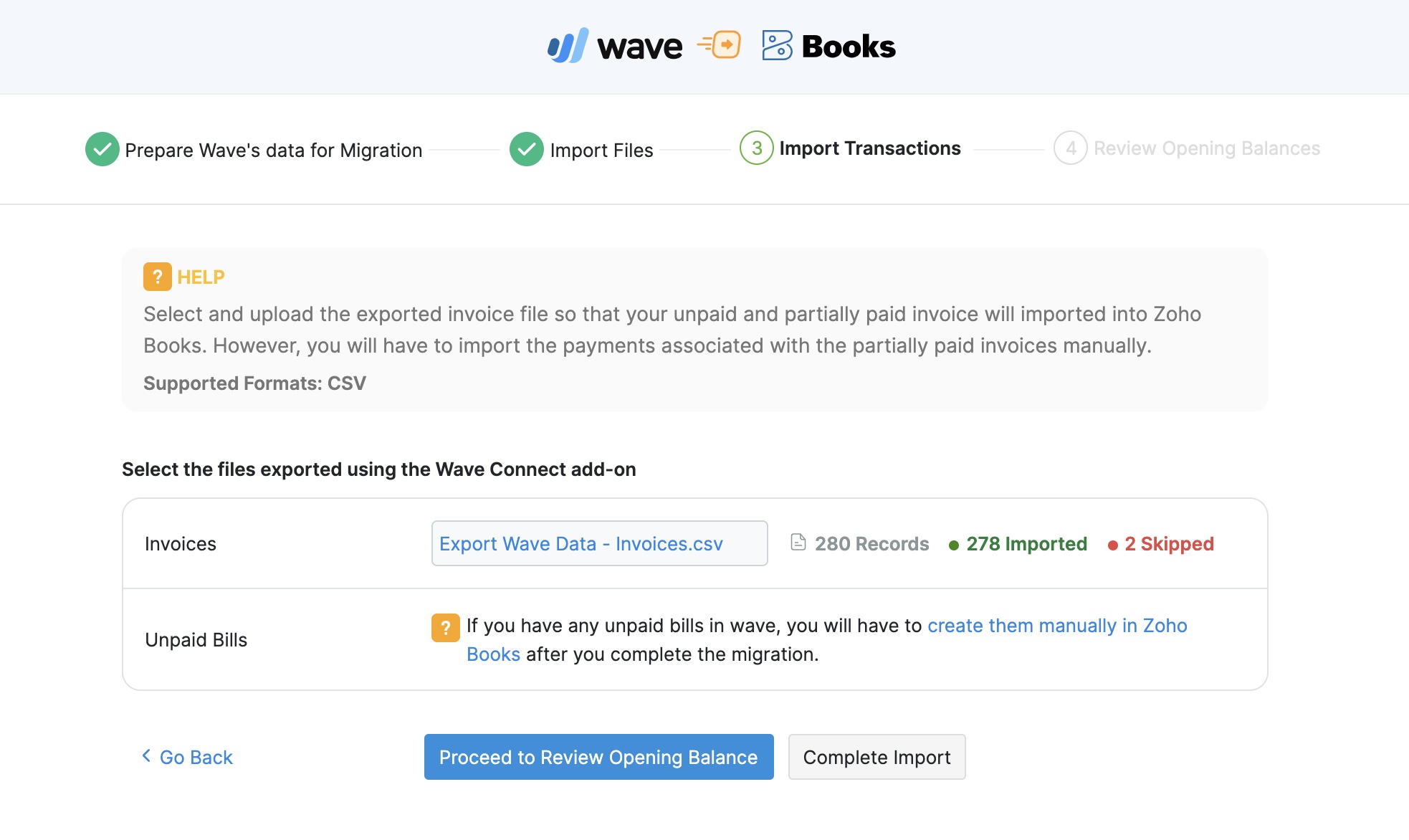Open the Export Wave Data - Invoices.csv file selector
The height and width of the screenshot is (840, 1409).
pos(599,543)
